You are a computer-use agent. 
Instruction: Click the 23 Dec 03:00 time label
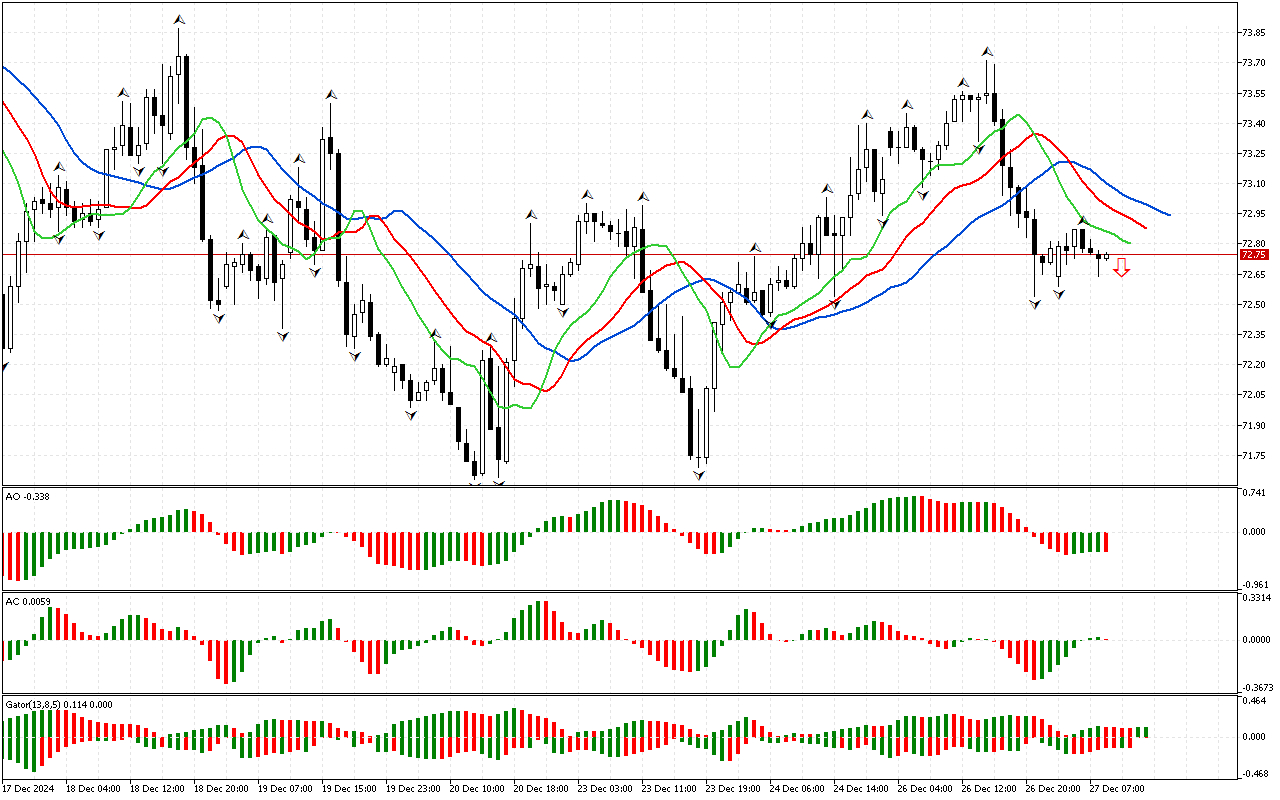[x=606, y=788]
